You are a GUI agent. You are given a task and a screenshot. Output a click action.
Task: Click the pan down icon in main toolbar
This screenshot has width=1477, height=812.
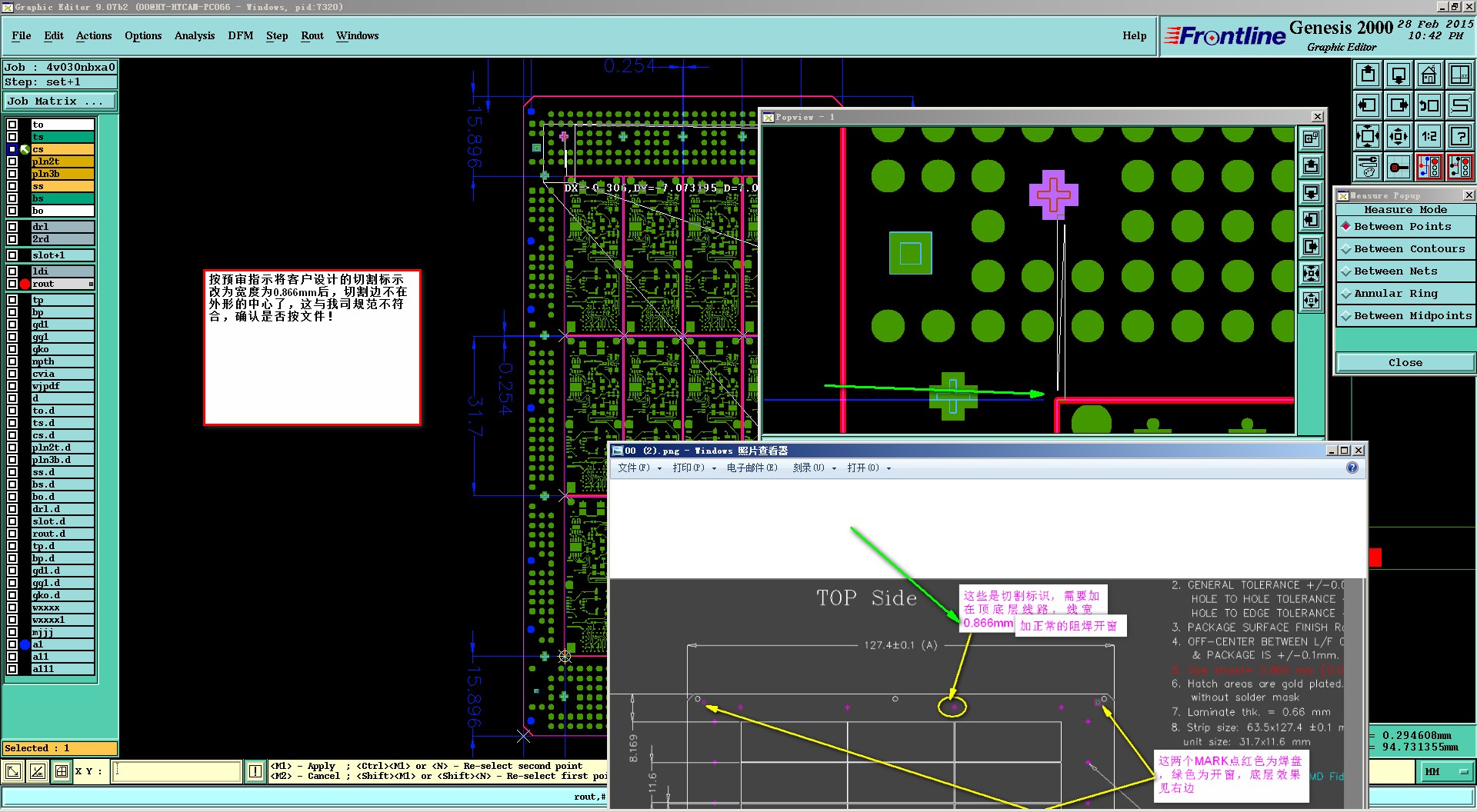[x=1399, y=75]
